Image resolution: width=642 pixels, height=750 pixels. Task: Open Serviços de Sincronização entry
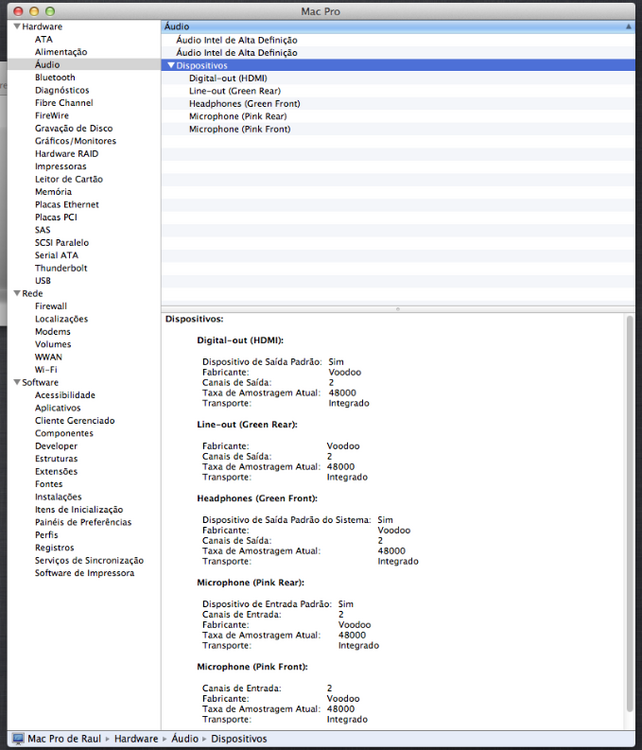pos(89,560)
